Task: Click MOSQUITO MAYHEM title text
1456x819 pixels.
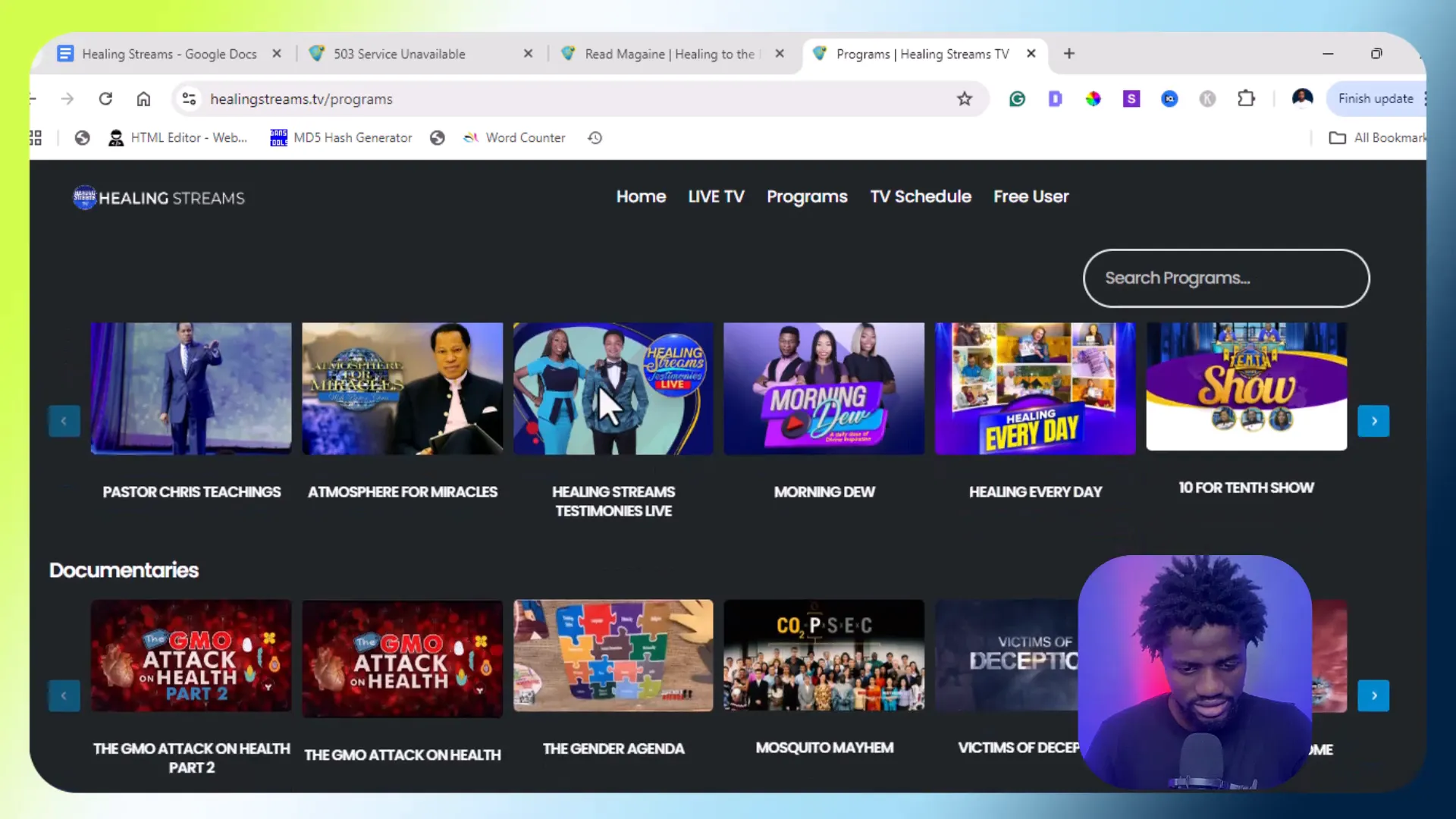Action: 824,748
